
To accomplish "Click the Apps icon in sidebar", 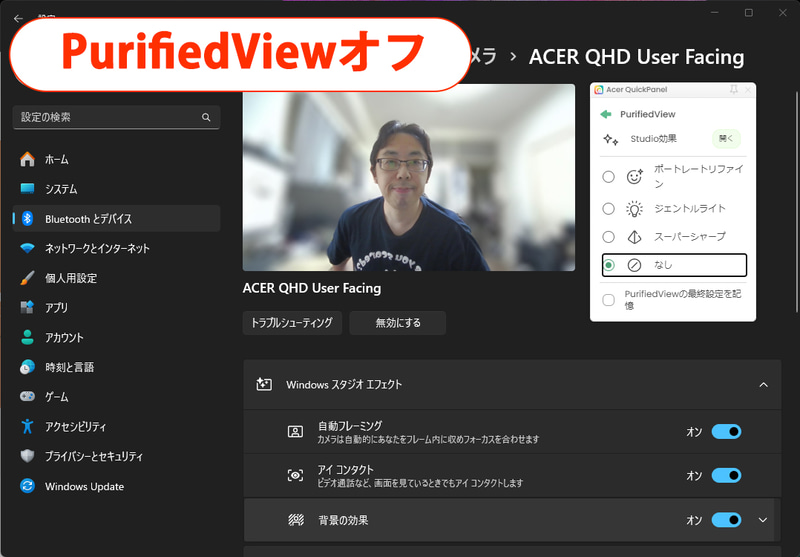I will [27, 308].
